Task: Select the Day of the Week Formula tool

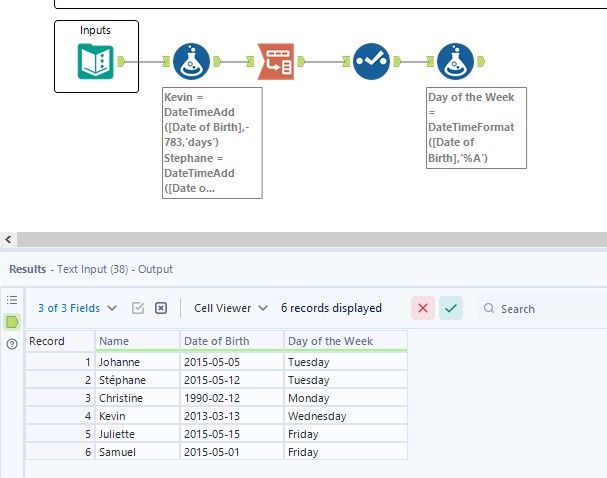Action: (454, 62)
